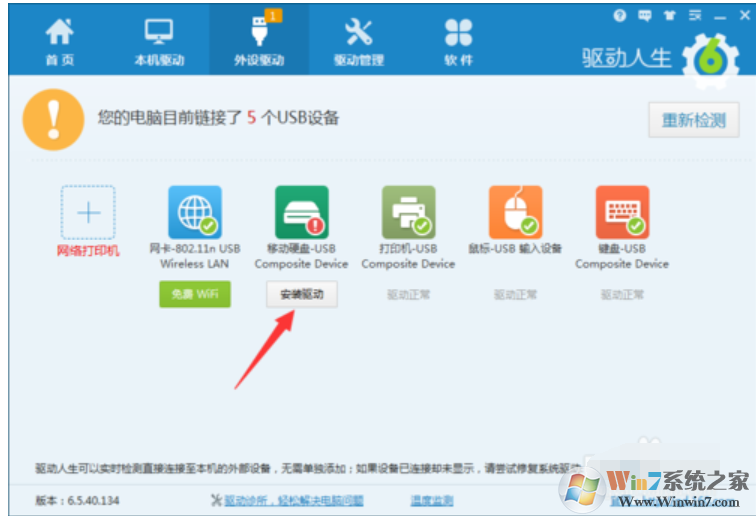Click the version 6.5.40.134 text
756x516 pixels.
click(77, 501)
